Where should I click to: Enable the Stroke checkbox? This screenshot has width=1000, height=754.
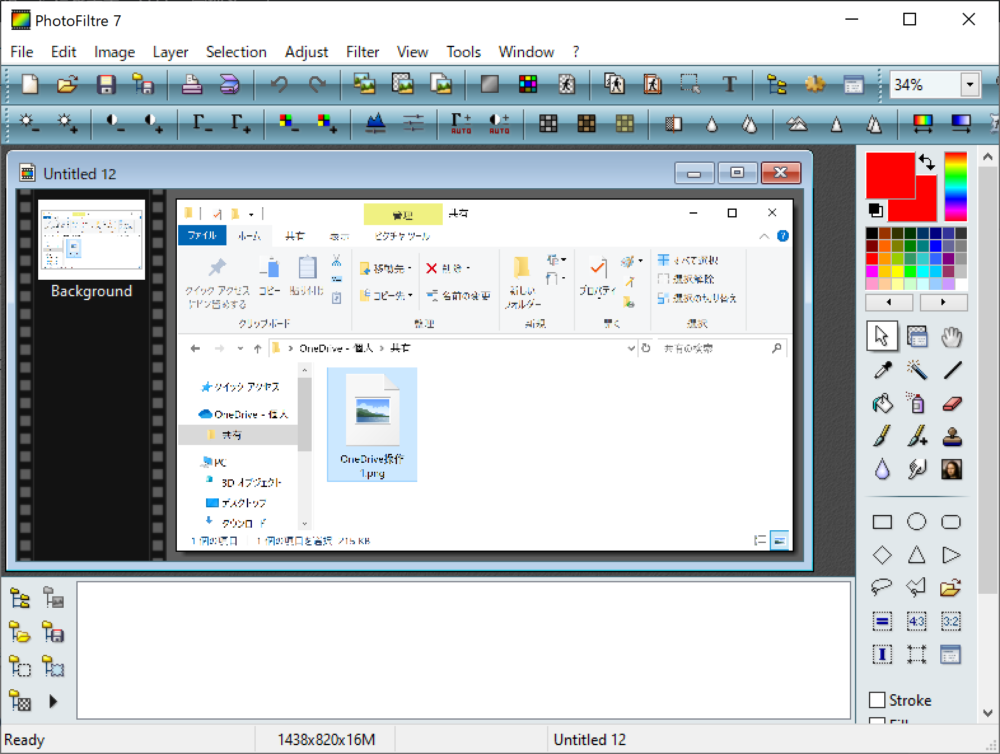point(878,700)
